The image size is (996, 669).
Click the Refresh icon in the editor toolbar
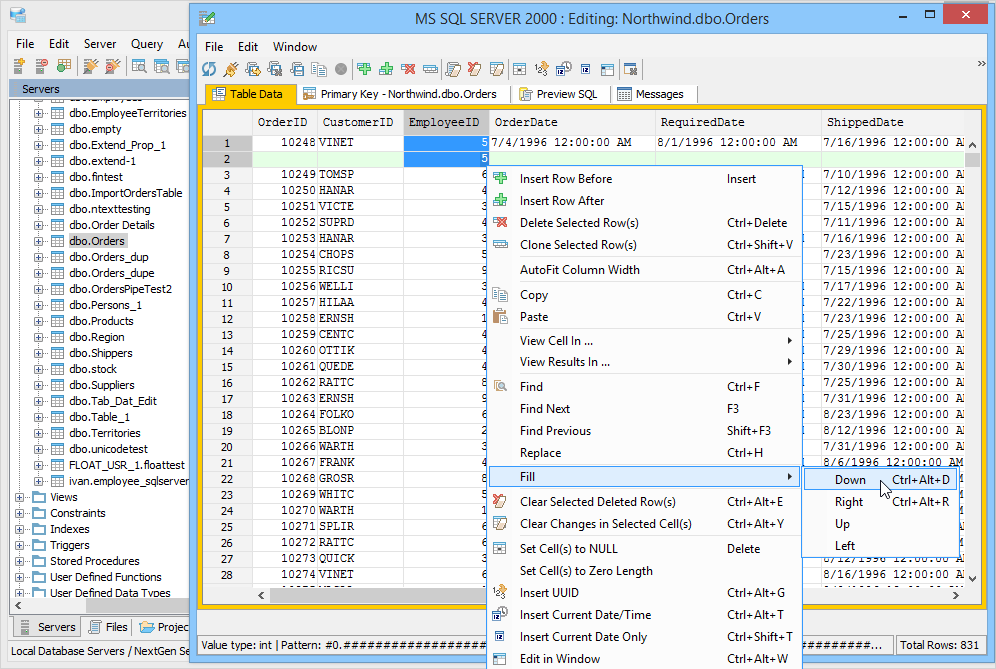pos(209,69)
